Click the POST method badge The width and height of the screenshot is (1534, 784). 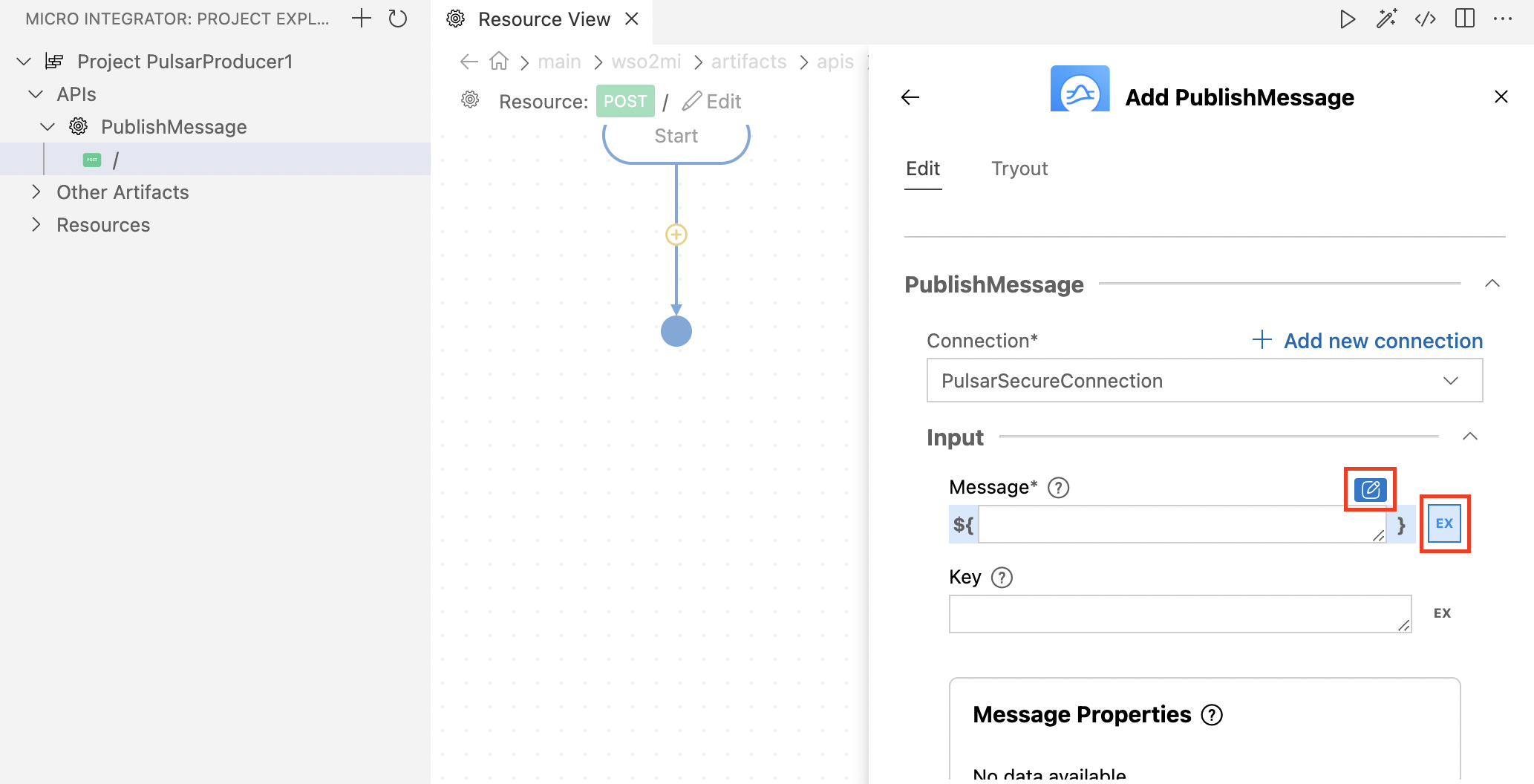point(625,101)
